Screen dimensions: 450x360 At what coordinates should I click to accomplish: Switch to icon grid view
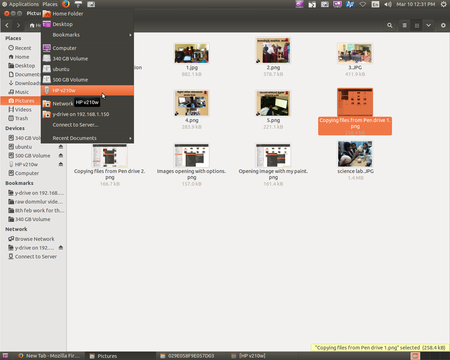point(416,25)
